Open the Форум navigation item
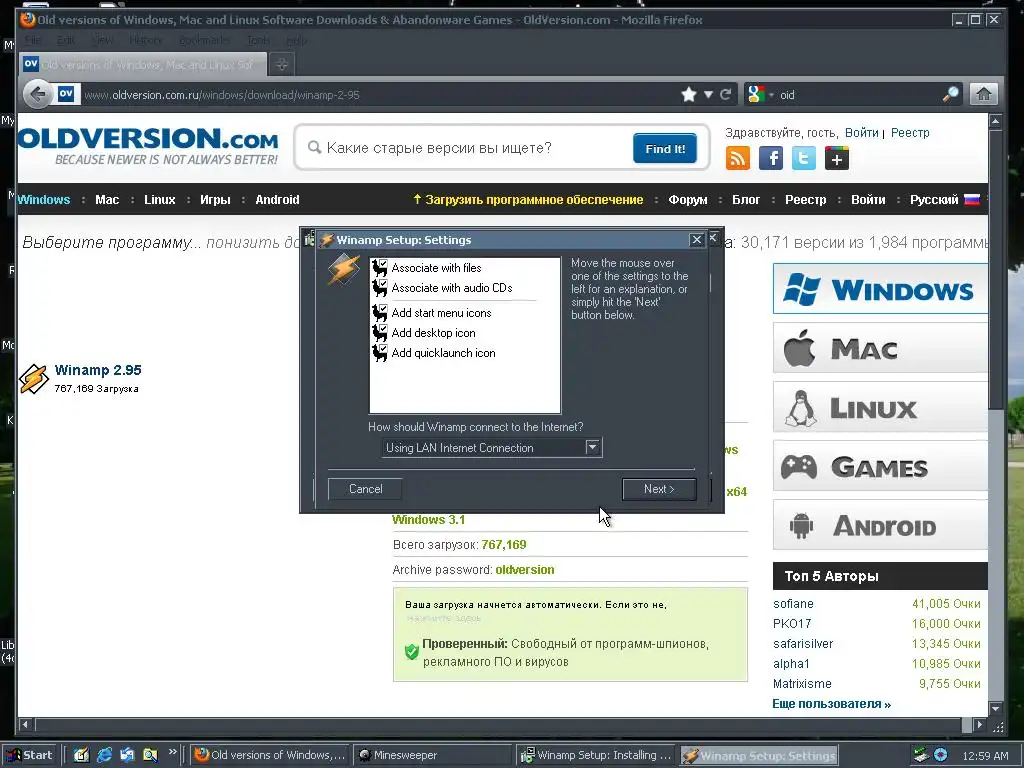 688,200
